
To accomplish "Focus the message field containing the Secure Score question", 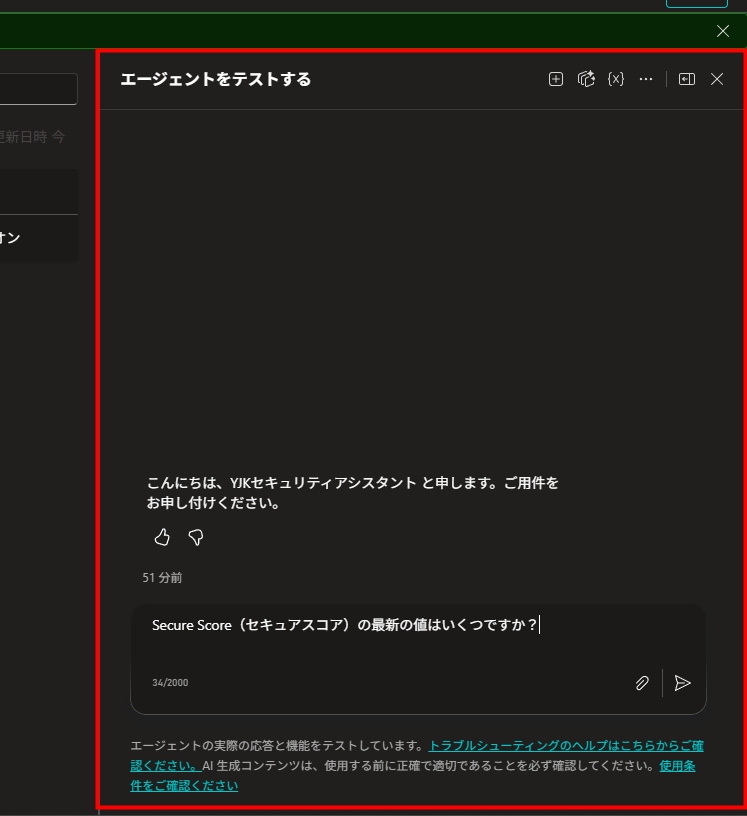I will tap(418, 659).
